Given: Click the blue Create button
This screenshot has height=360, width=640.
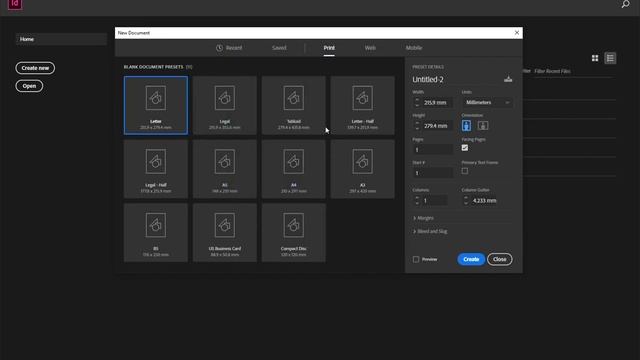Looking at the screenshot, I should (x=471, y=259).
